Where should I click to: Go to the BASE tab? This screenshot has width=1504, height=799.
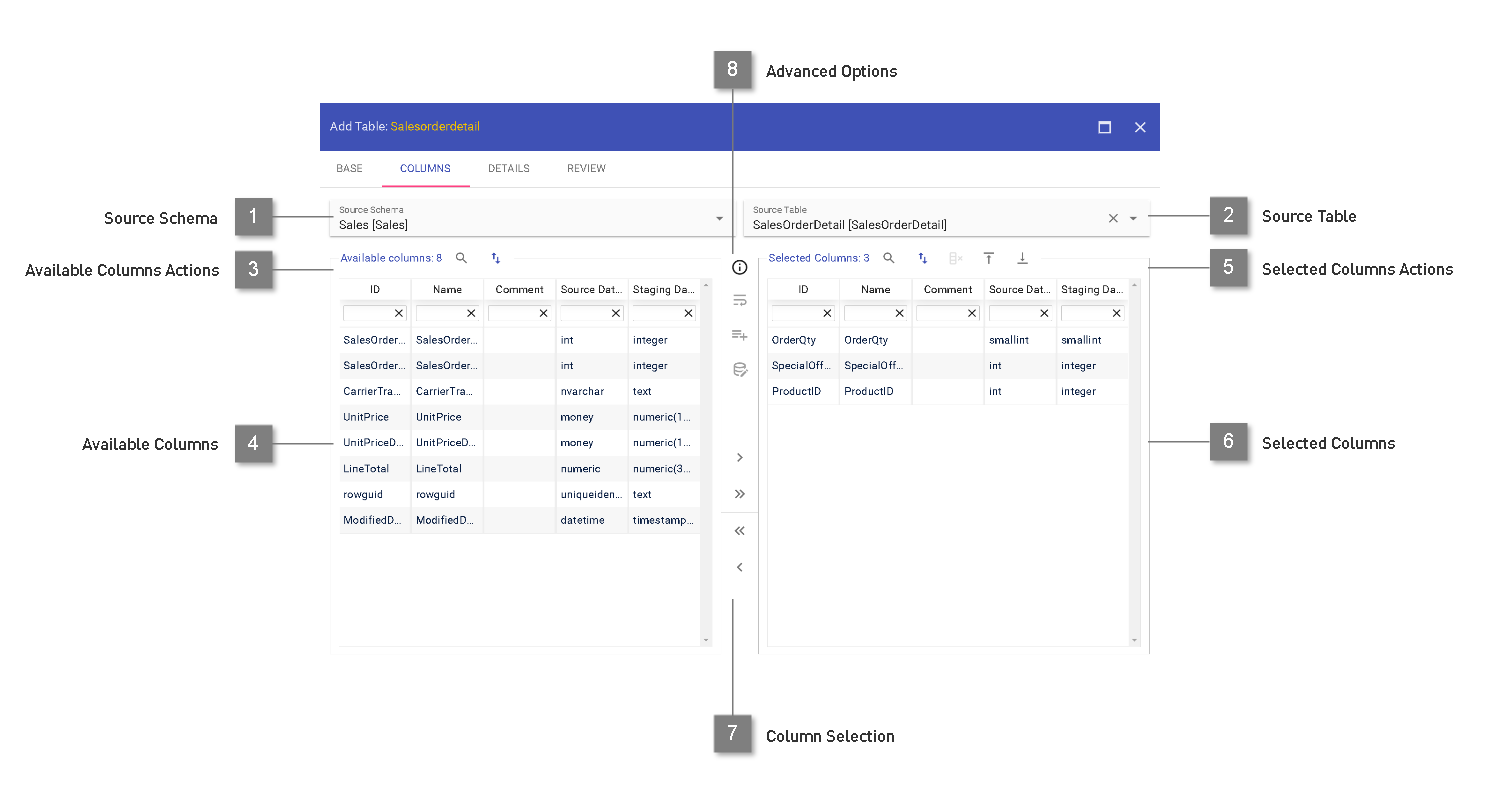pos(349,168)
